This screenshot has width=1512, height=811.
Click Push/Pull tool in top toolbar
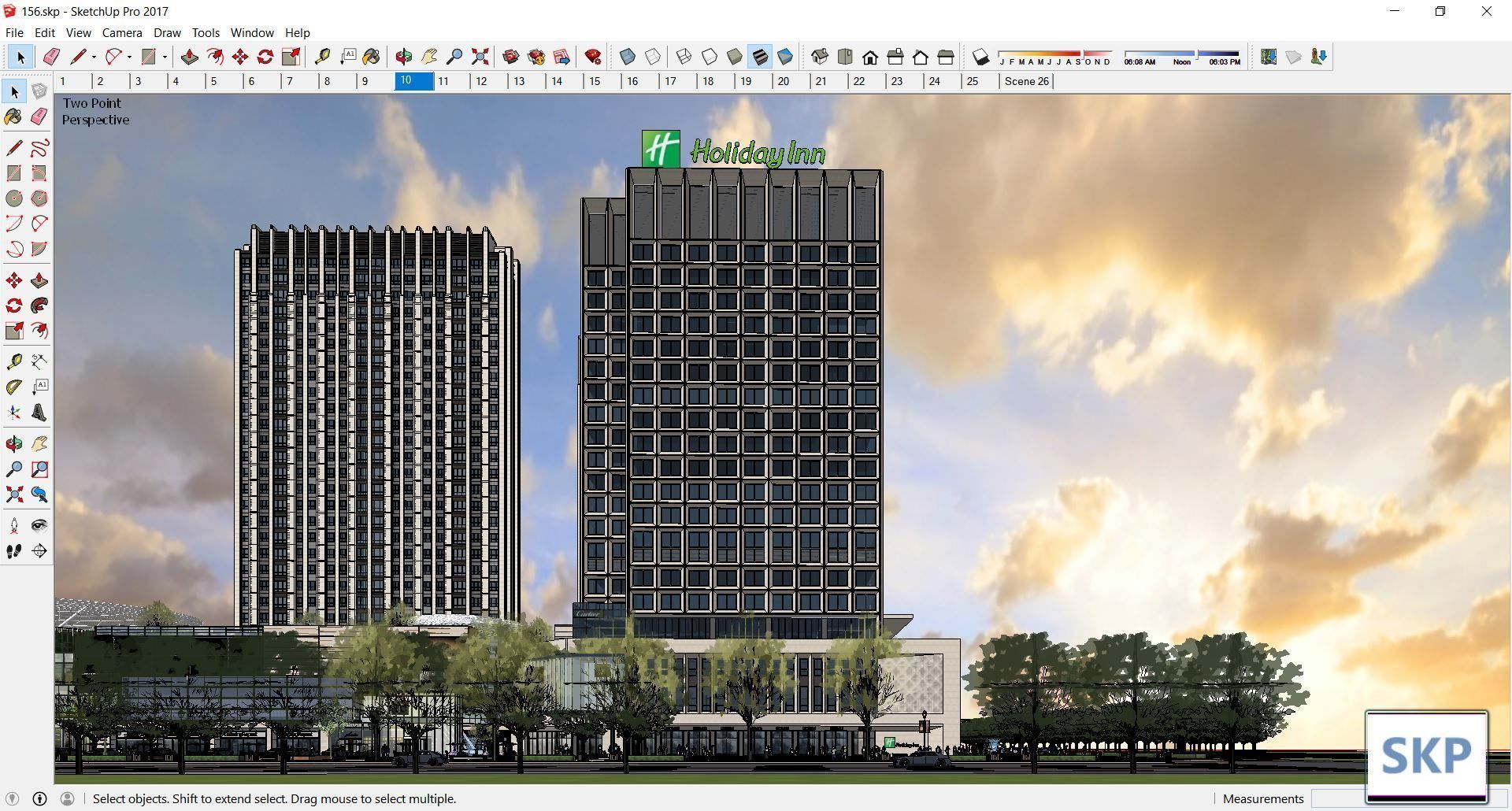click(x=190, y=57)
